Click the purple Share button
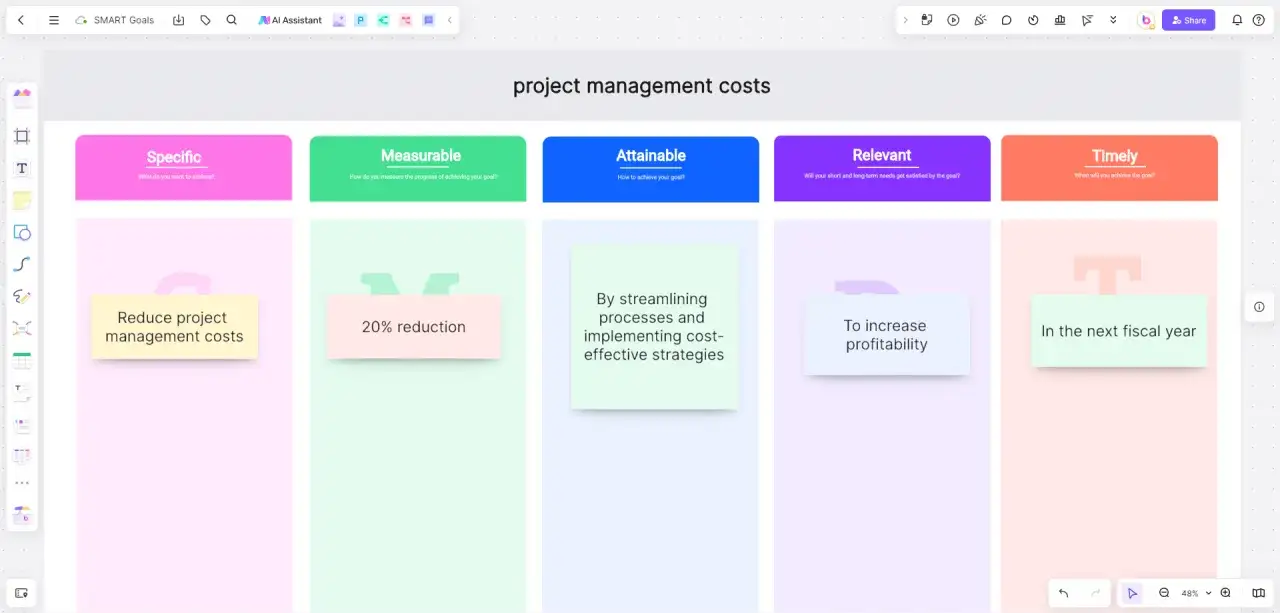The image size is (1280, 613). coord(1188,20)
